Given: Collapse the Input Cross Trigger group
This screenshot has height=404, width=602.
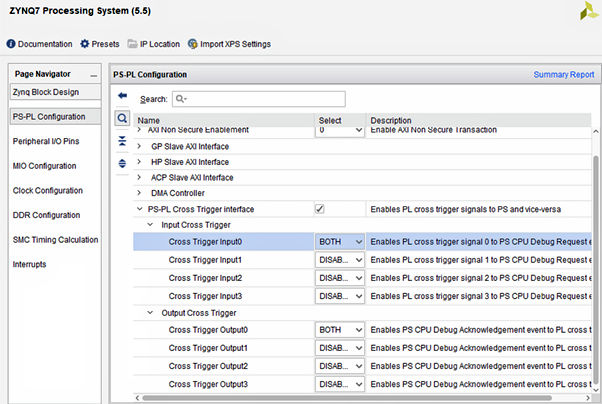Looking at the screenshot, I should (x=151, y=225).
